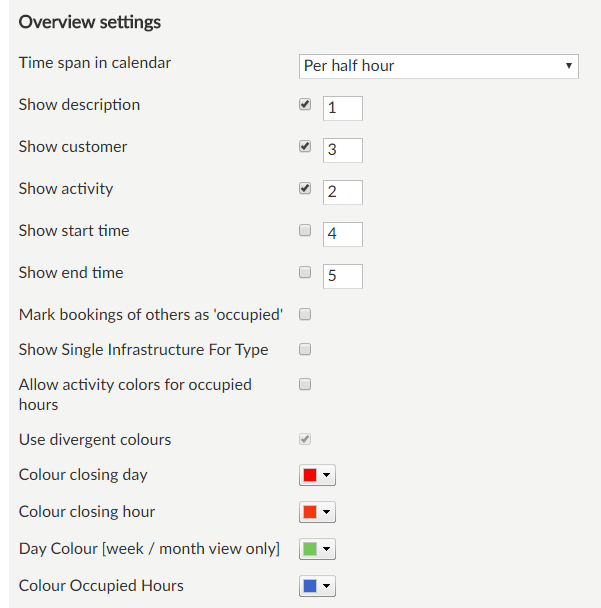Enable Show Single Infrastructure For Type
Image resolution: width=601 pixels, height=608 pixels.
click(x=305, y=350)
